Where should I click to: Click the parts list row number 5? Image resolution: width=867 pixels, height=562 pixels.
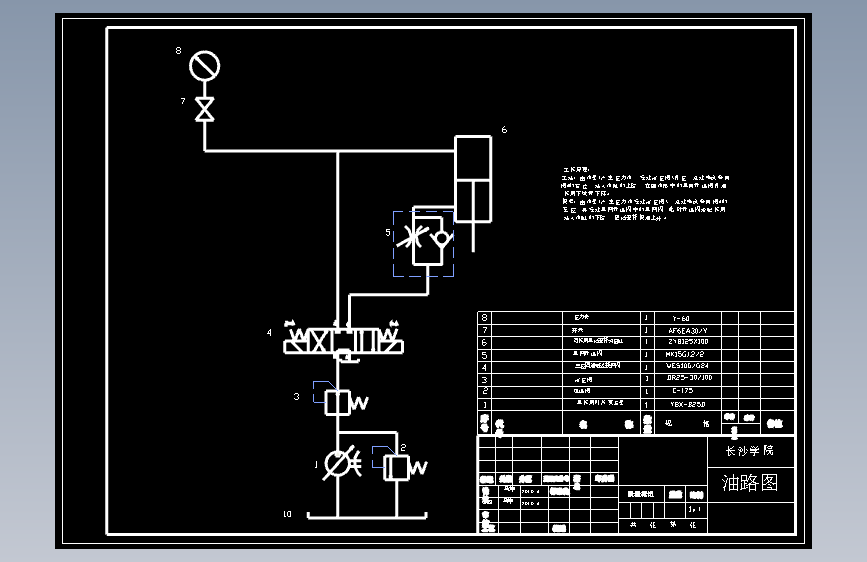484,355
